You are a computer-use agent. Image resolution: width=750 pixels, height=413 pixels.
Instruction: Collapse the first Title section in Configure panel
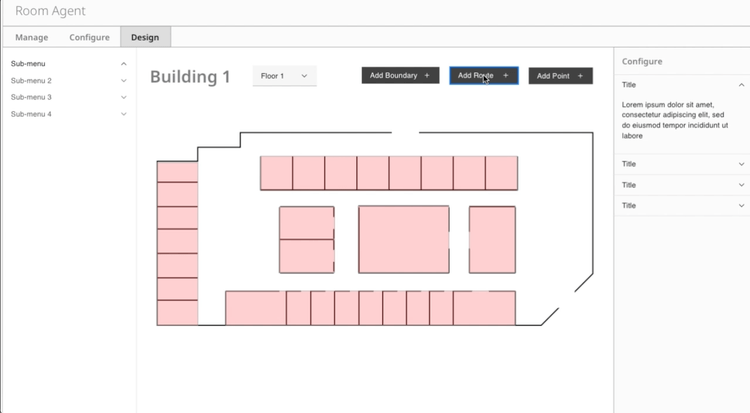tap(741, 86)
